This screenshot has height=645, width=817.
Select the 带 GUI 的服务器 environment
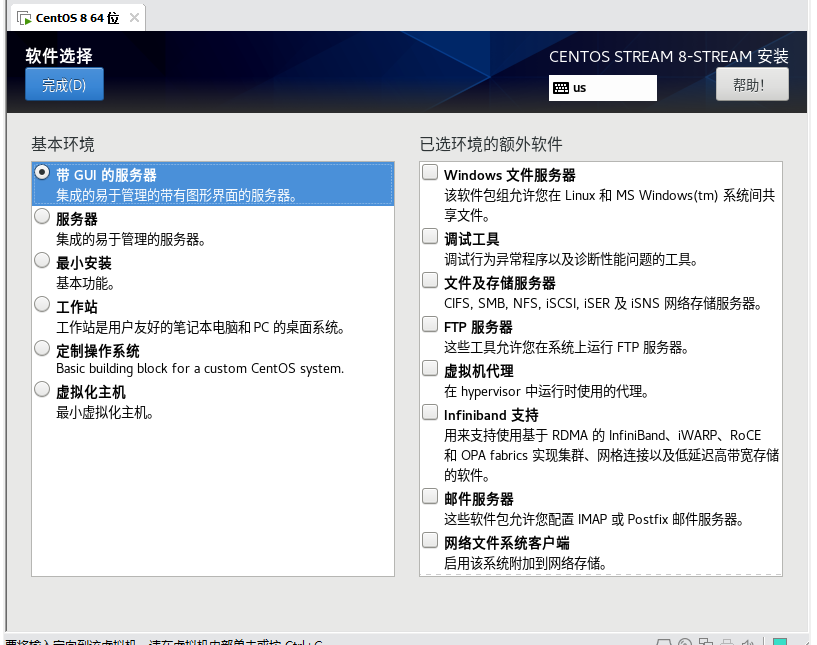point(42,172)
